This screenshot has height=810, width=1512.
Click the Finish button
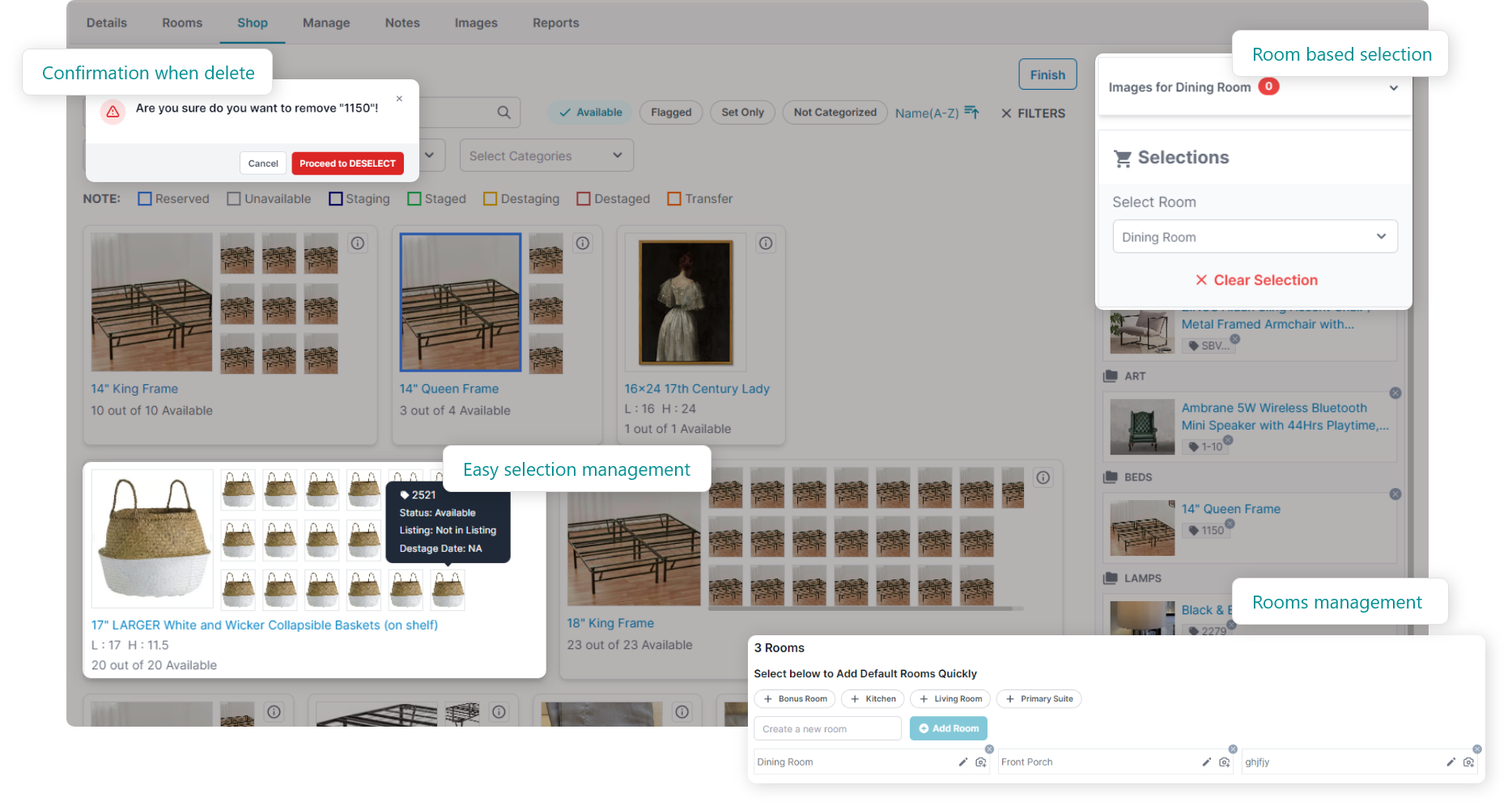point(1047,74)
